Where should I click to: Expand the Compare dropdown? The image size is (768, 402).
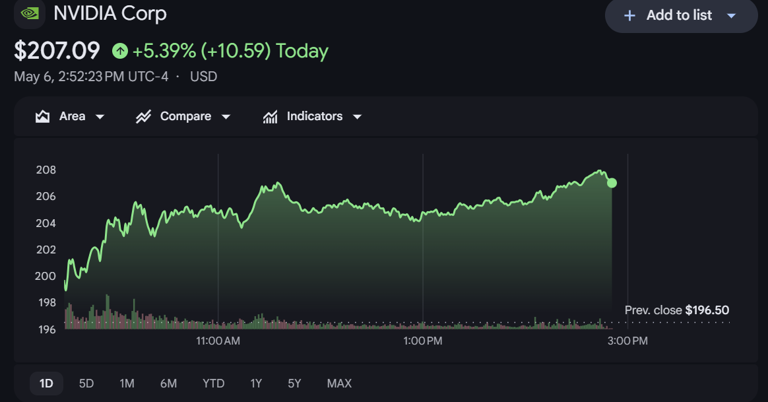click(x=226, y=117)
